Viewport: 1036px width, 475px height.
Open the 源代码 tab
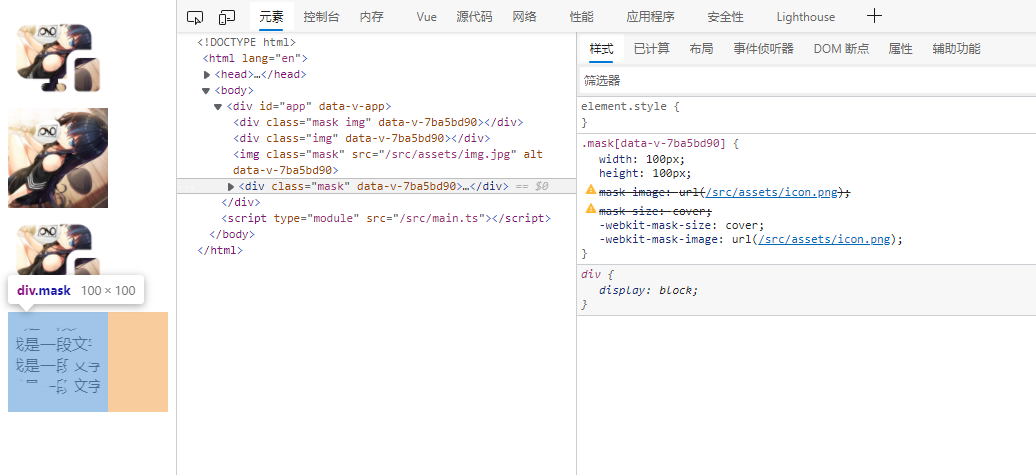(474, 17)
